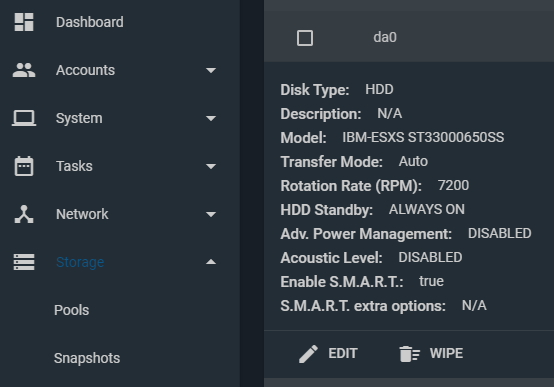
Task: Open Snapshots under Storage
Action: [87, 358]
